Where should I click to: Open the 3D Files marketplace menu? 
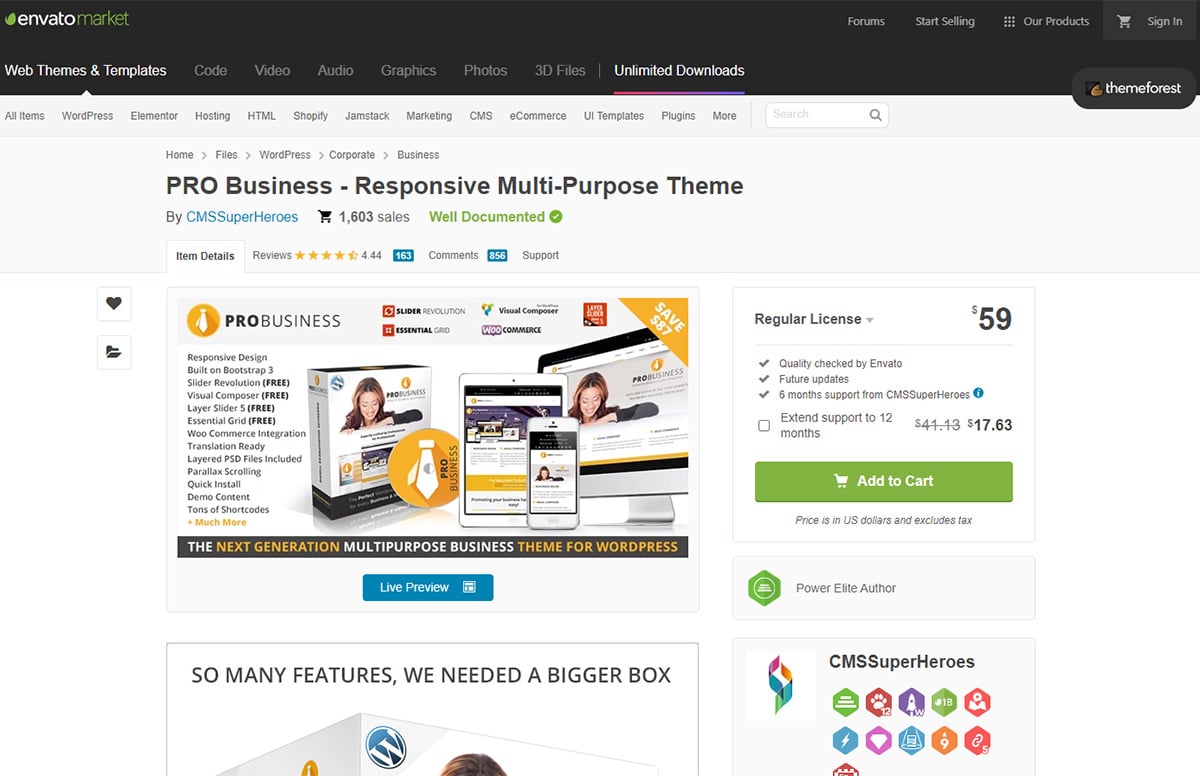pyautogui.click(x=560, y=70)
